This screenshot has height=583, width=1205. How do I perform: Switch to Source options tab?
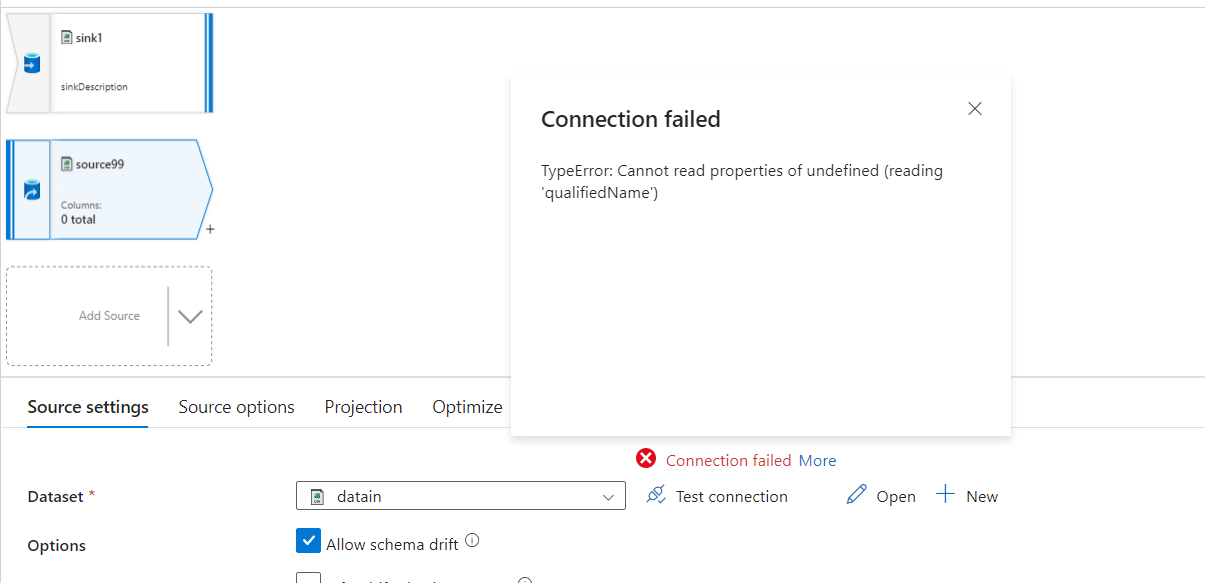click(x=236, y=407)
